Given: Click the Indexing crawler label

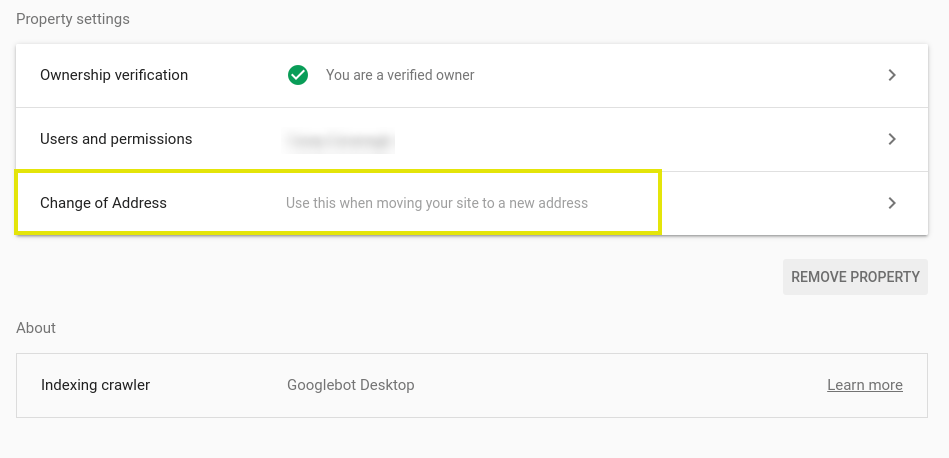Looking at the screenshot, I should click(95, 385).
